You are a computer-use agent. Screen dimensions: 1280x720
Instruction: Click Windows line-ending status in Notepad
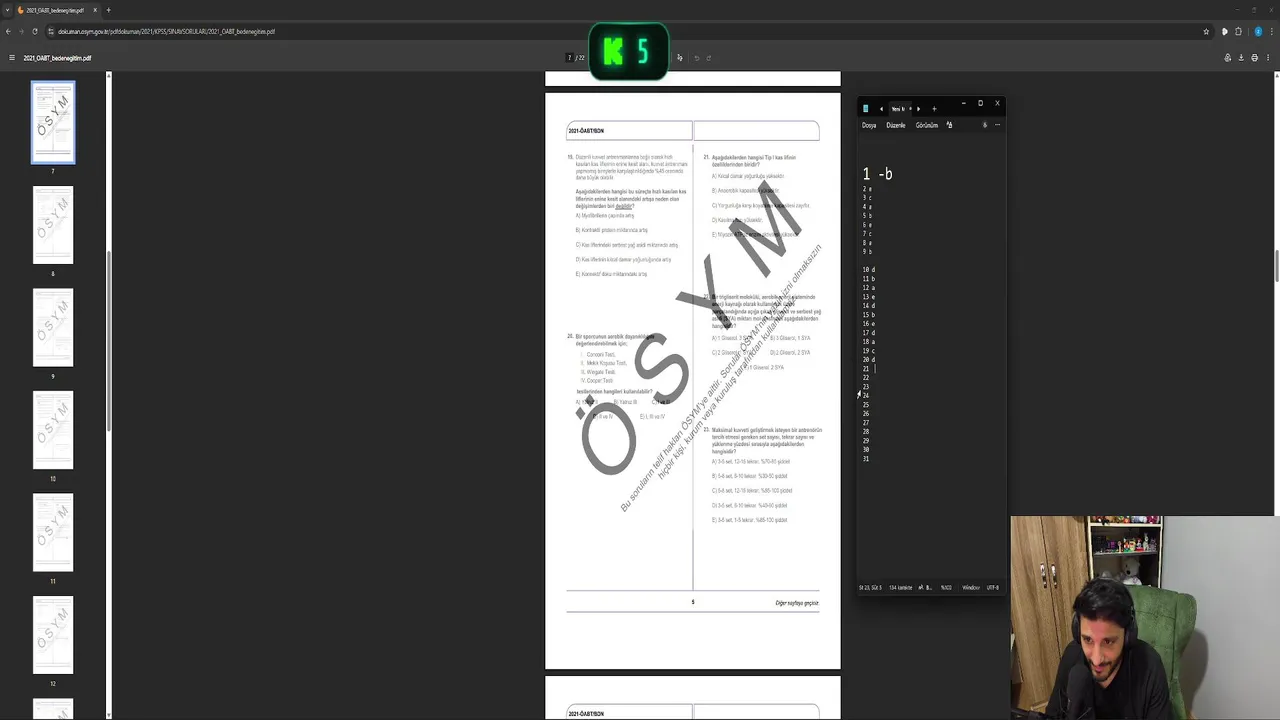tap(971, 588)
